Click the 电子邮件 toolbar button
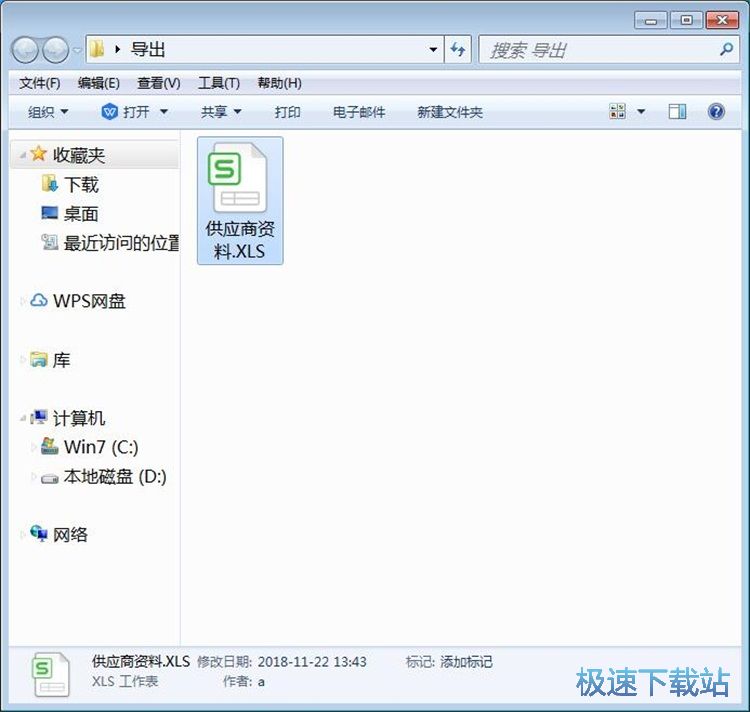The image size is (750, 712). tap(359, 112)
